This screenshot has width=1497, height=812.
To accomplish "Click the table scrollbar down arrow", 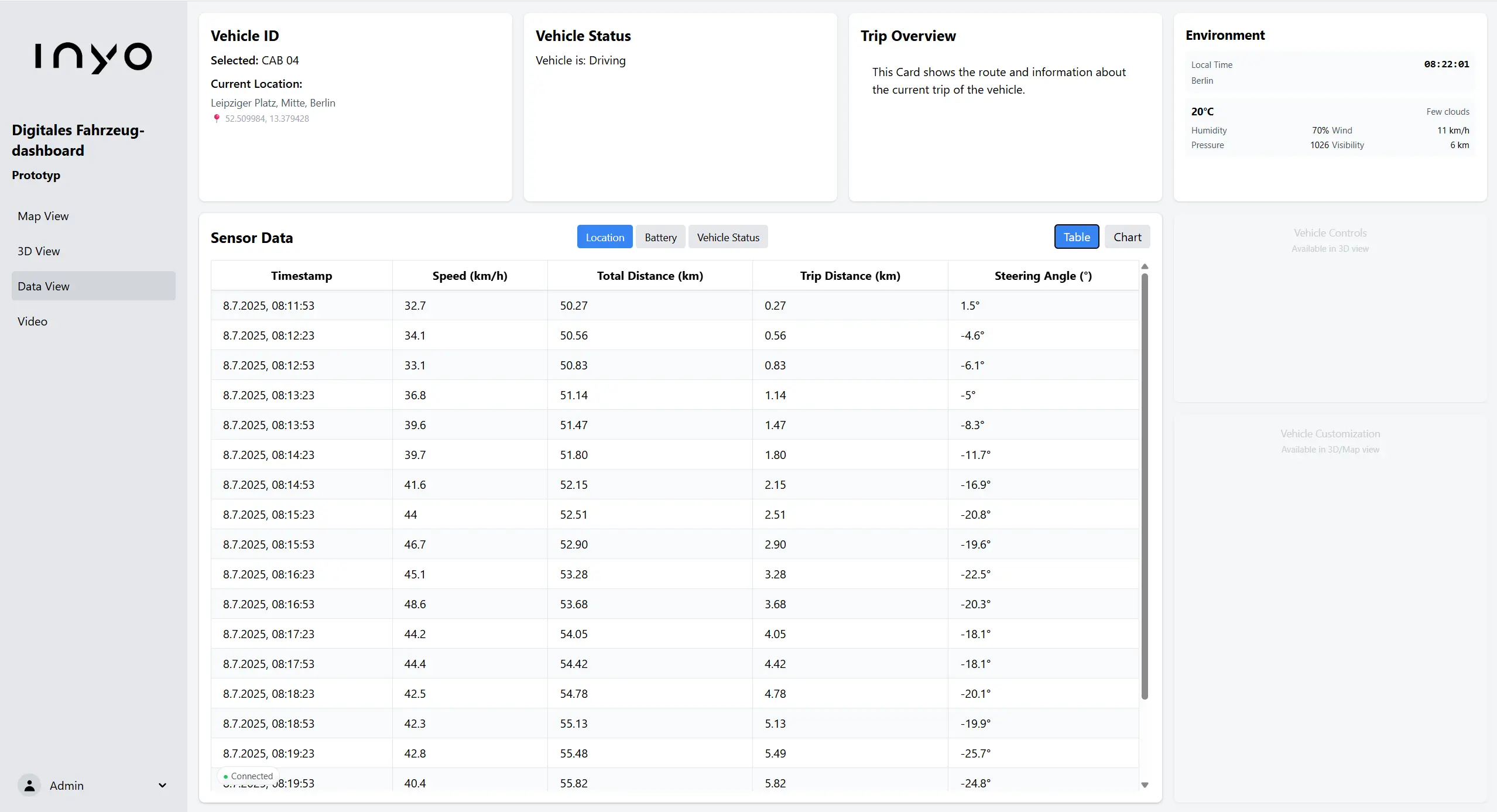I will pos(1145,785).
